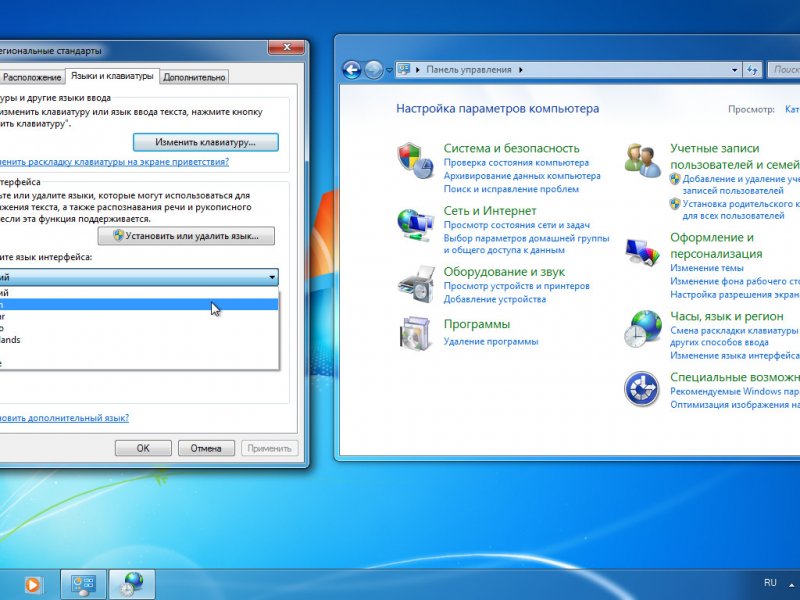Click the Forward arrow in Control Panel
This screenshot has width=800, height=600.
[373, 69]
